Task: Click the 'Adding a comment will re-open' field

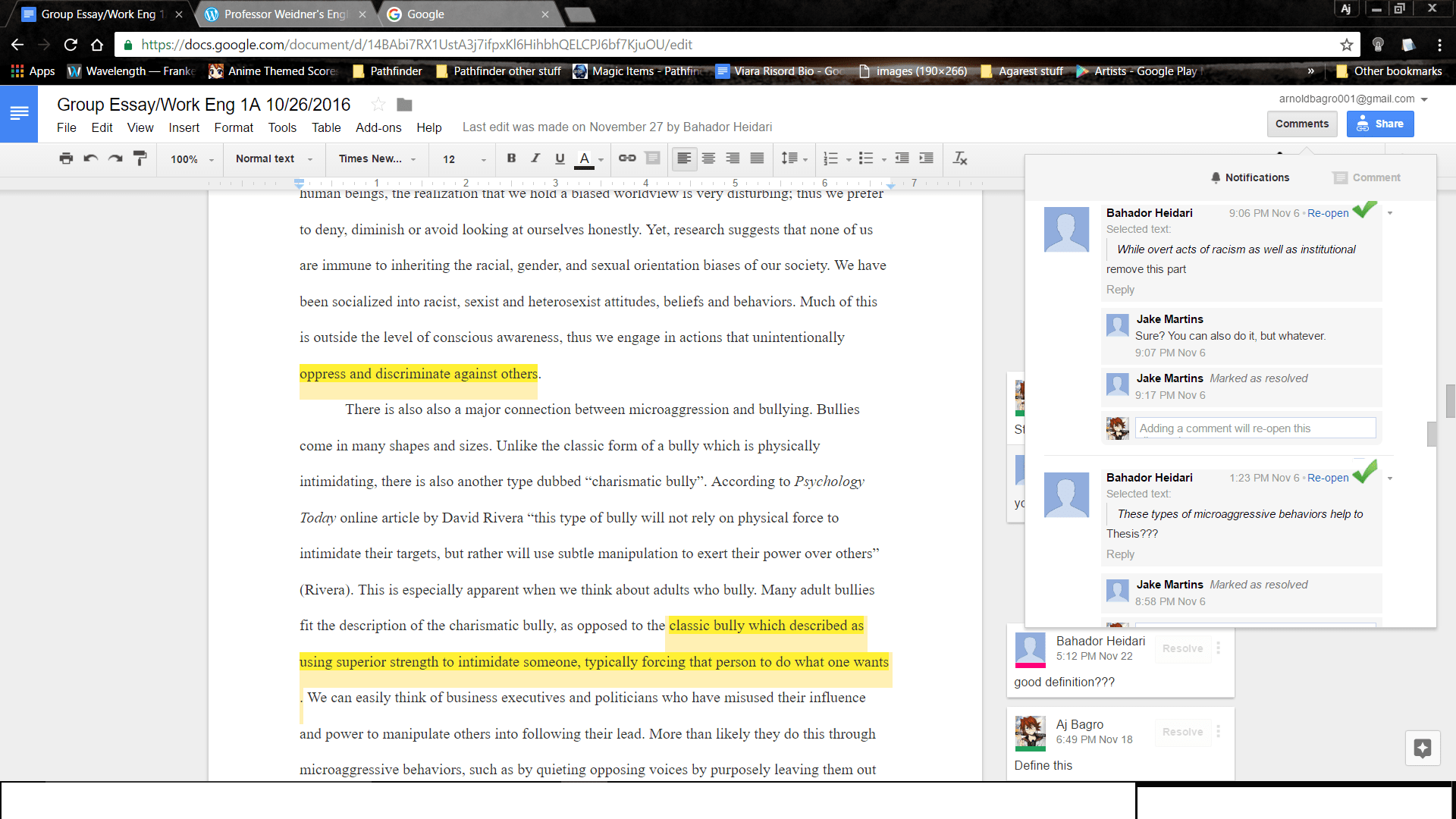Action: (x=1254, y=428)
